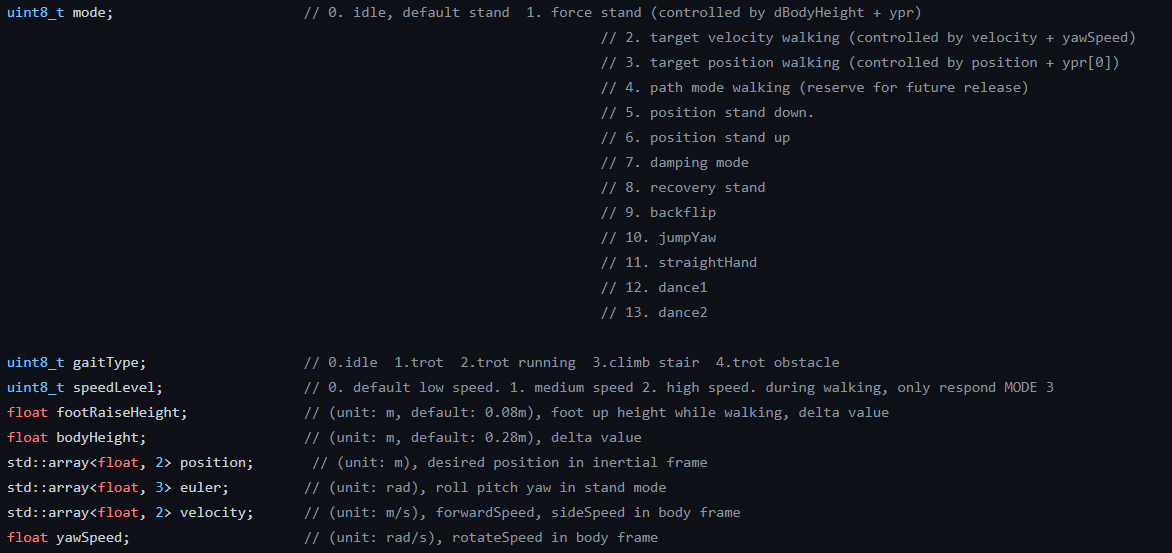Viewport: 1172px width, 553px height.
Task: Click the 'path mode walking' comment line
Action: 814,87
